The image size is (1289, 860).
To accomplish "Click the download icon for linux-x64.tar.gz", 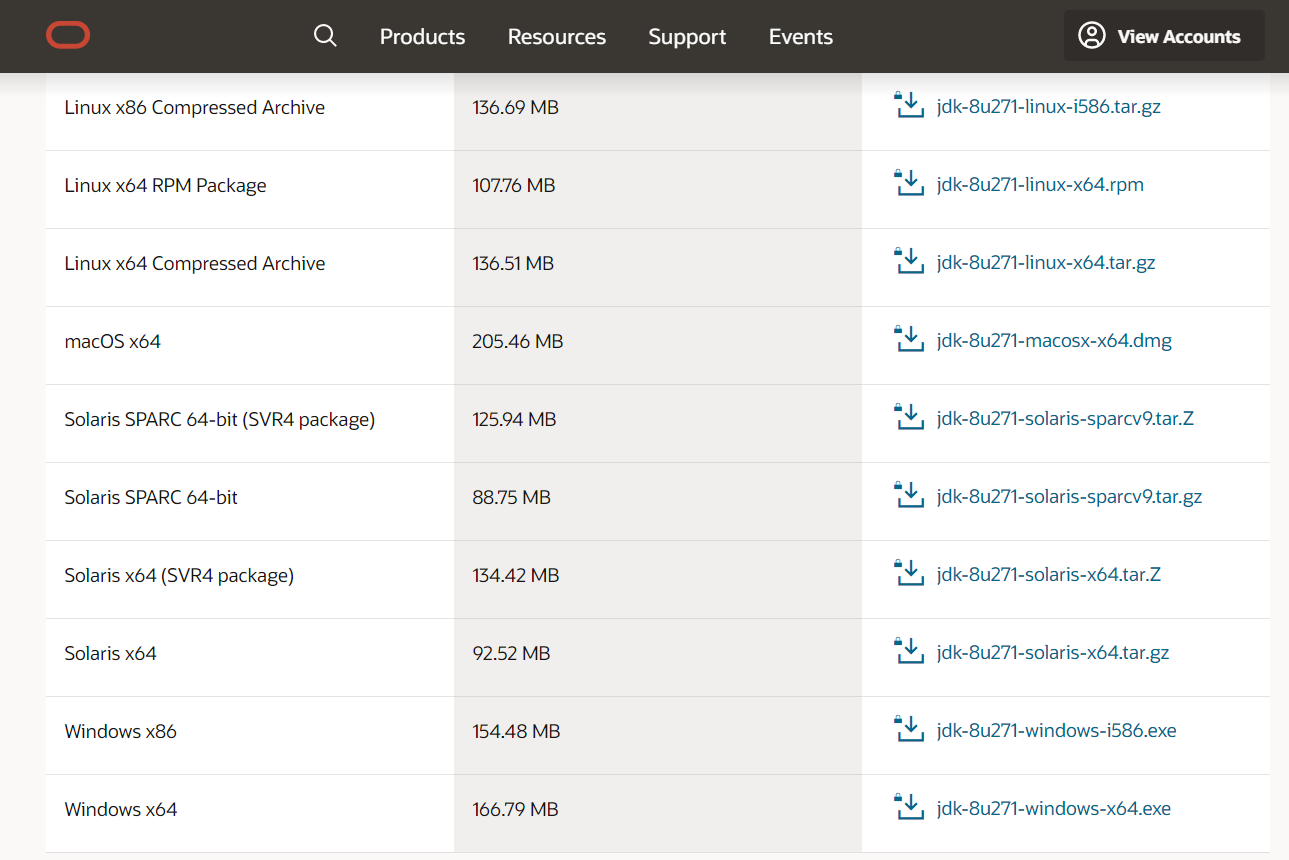I will [x=908, y=262].
